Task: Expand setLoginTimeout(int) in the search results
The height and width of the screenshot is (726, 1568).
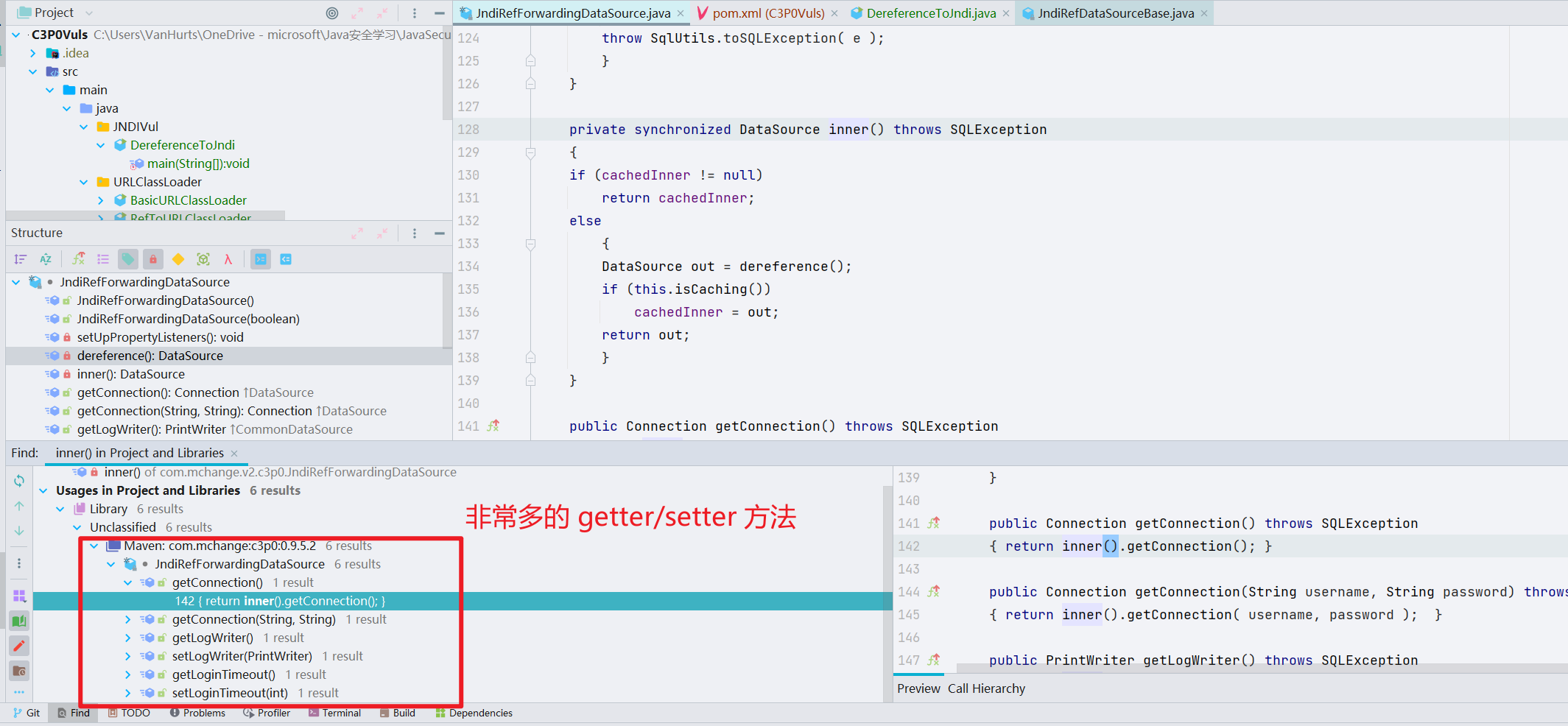Action: click(x=127, y=693)
